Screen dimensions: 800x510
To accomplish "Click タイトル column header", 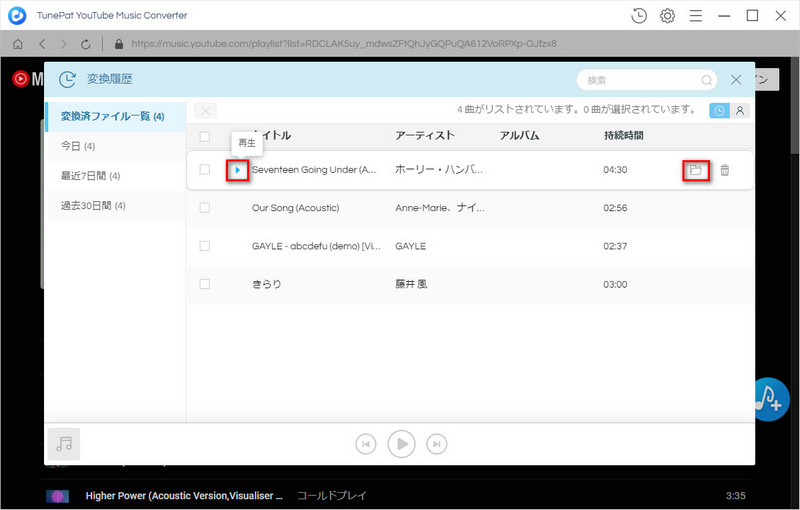I will point(271,136).
